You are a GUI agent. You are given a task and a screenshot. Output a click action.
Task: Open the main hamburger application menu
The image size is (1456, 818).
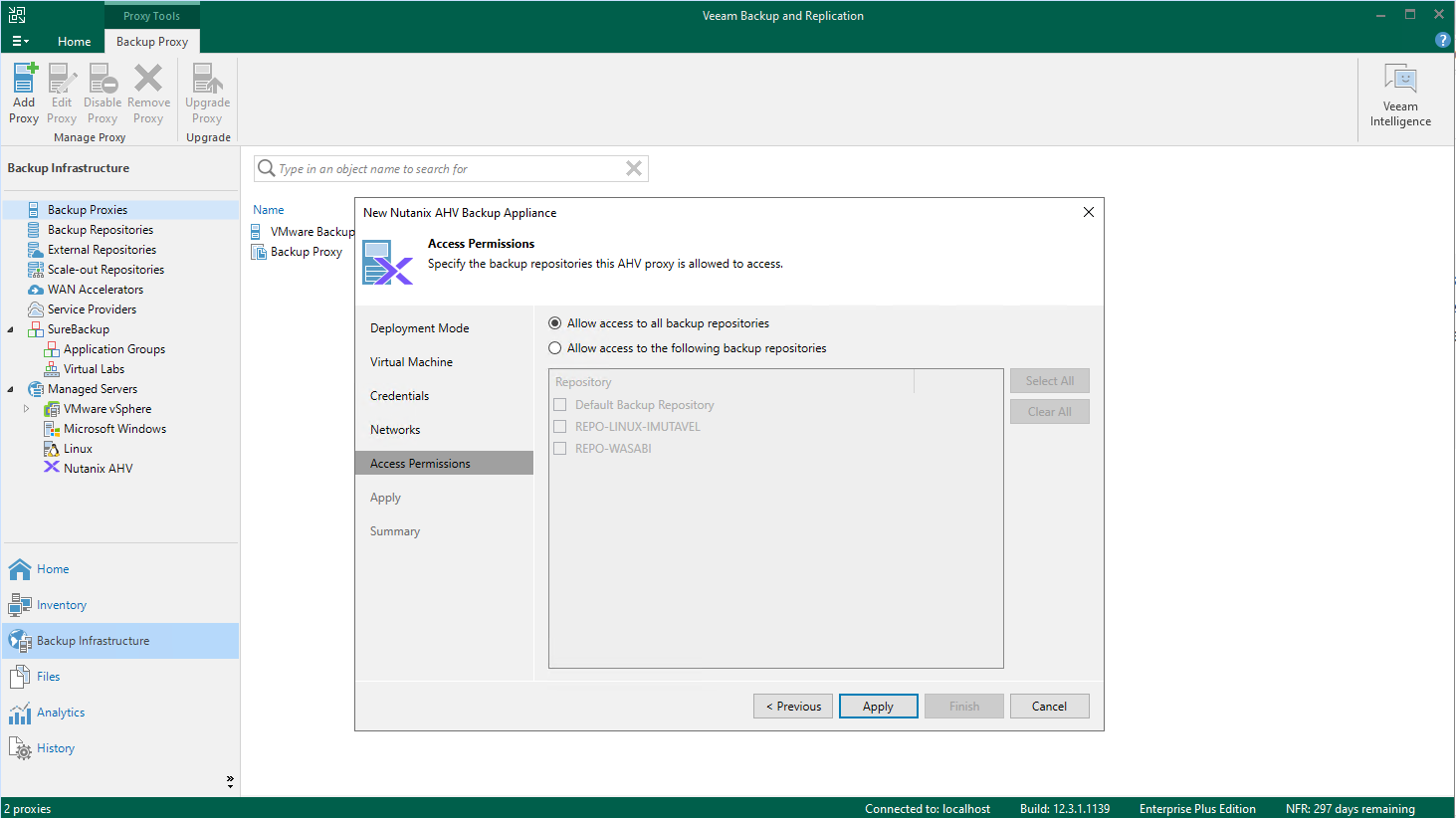(x=20, y=41)
